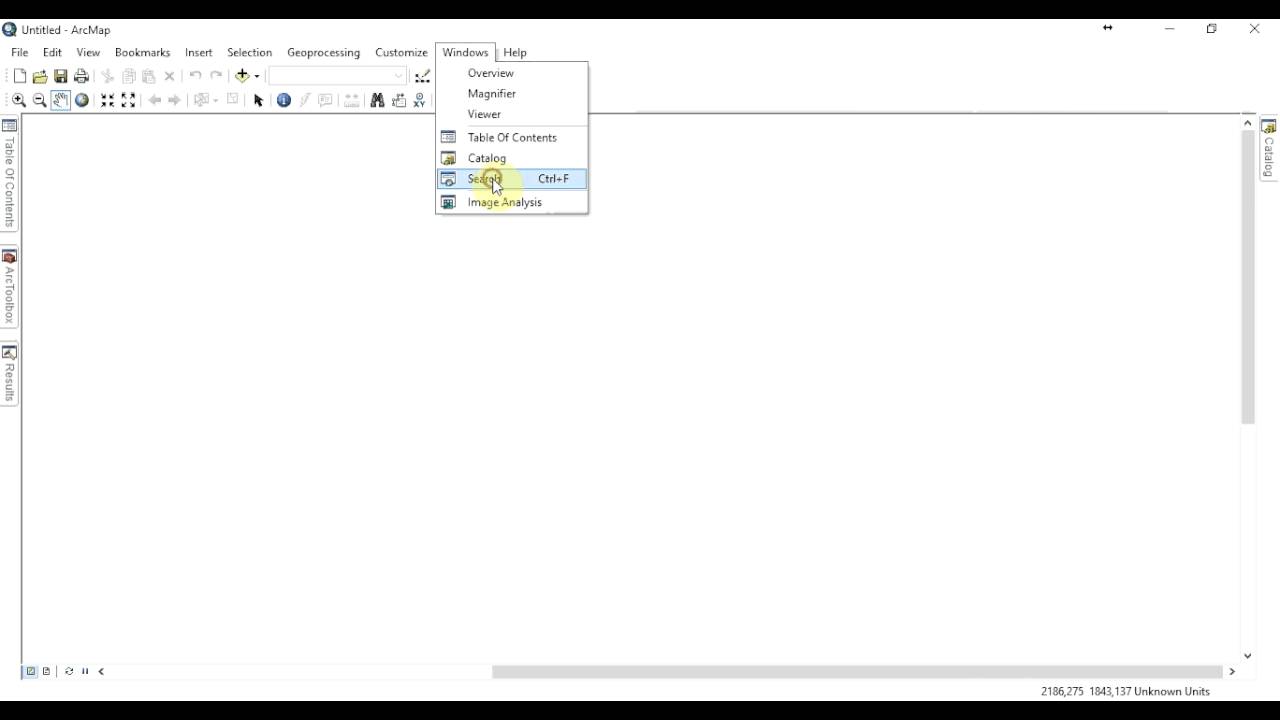Open the Geoprocessing menu

[324, 52]
